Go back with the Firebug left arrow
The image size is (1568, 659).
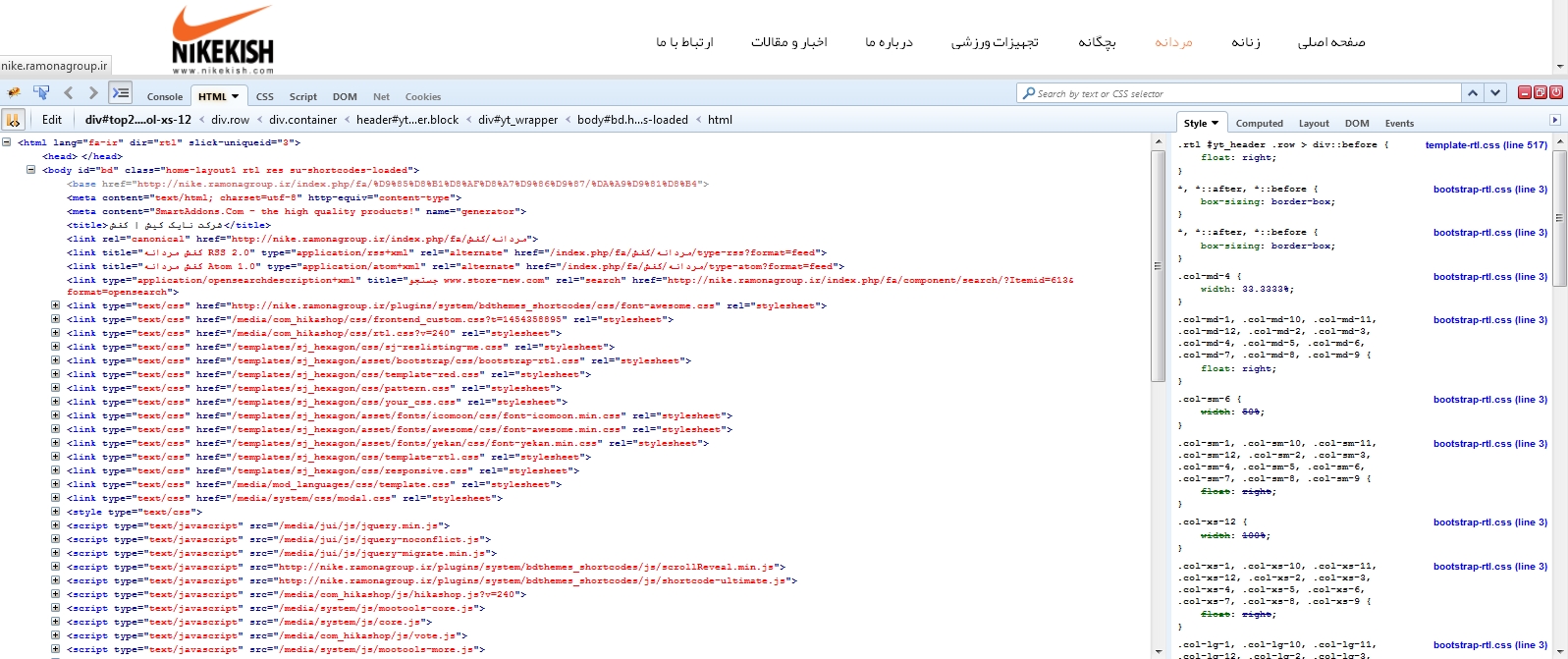68,93
